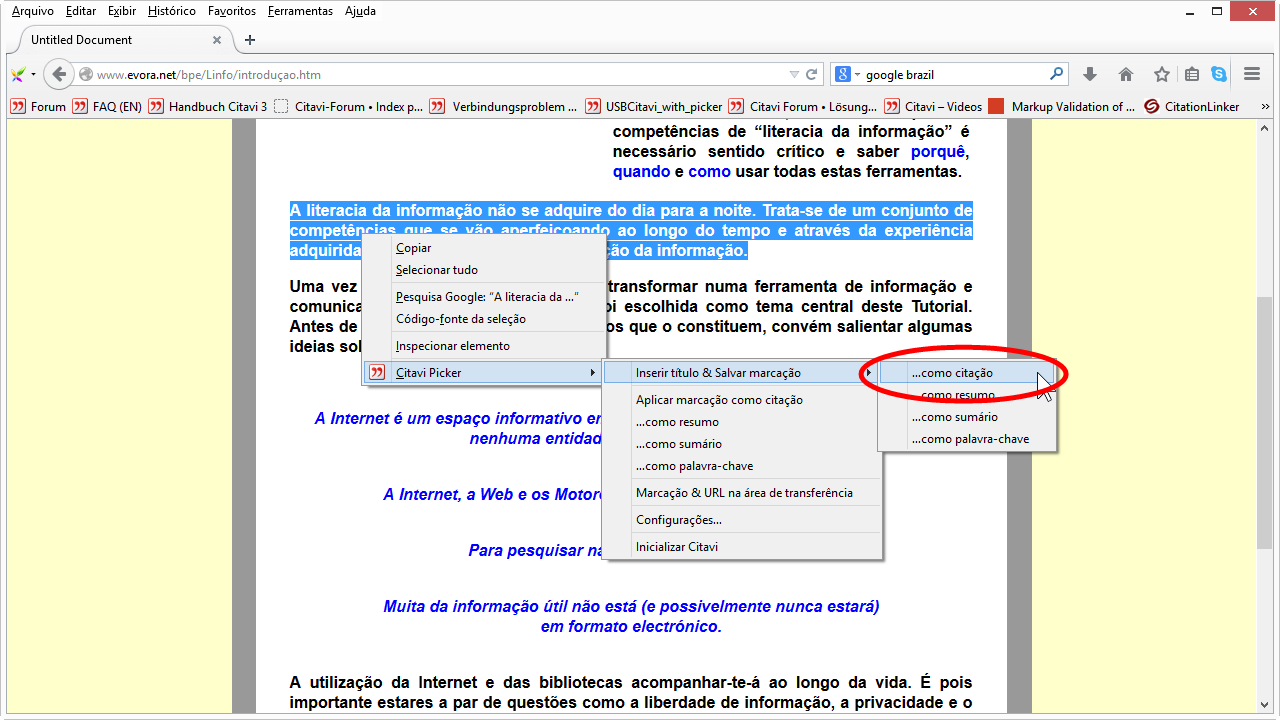Go to the home page icon

tap(1126, 74)
